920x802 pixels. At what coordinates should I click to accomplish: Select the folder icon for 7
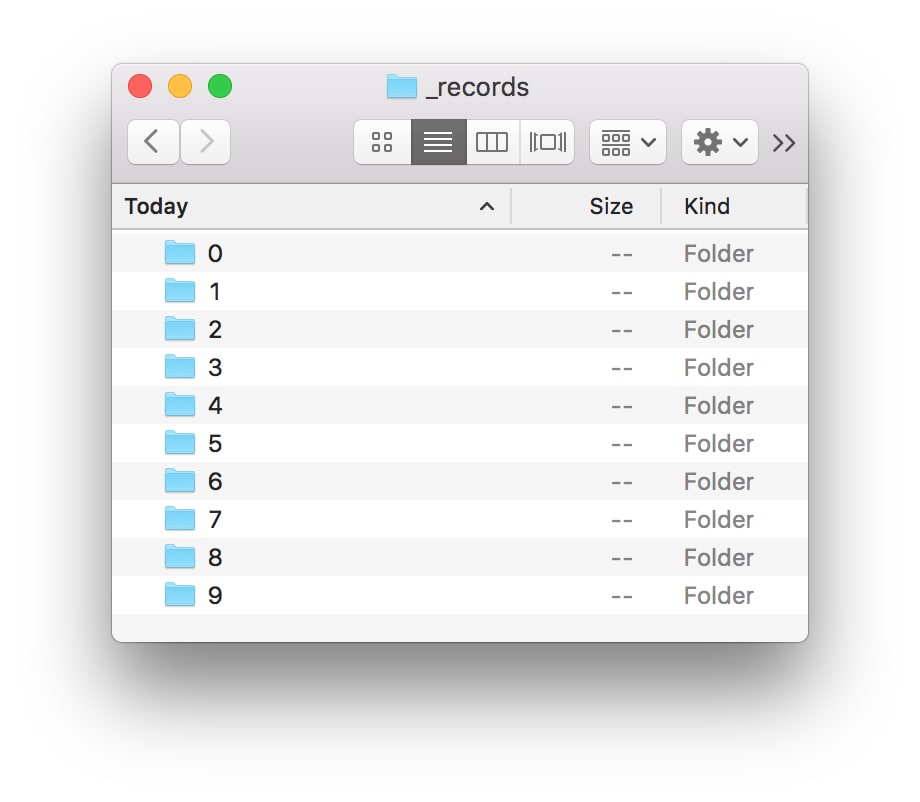(x=180, y=519)
